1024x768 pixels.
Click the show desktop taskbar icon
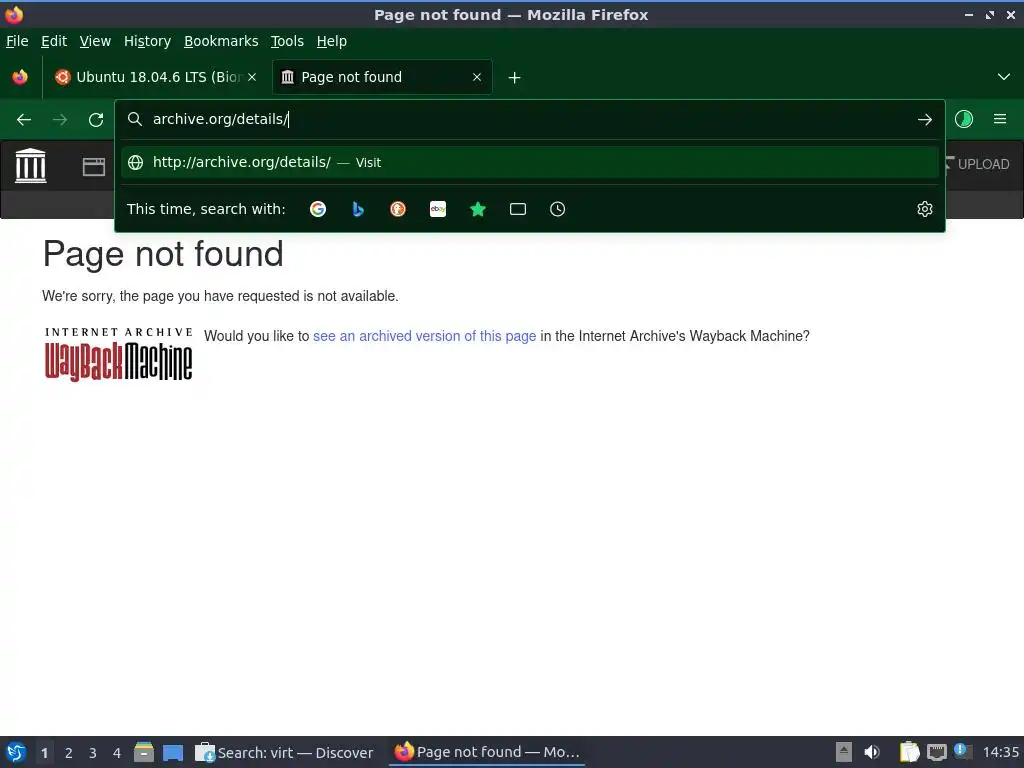(173, 753)
